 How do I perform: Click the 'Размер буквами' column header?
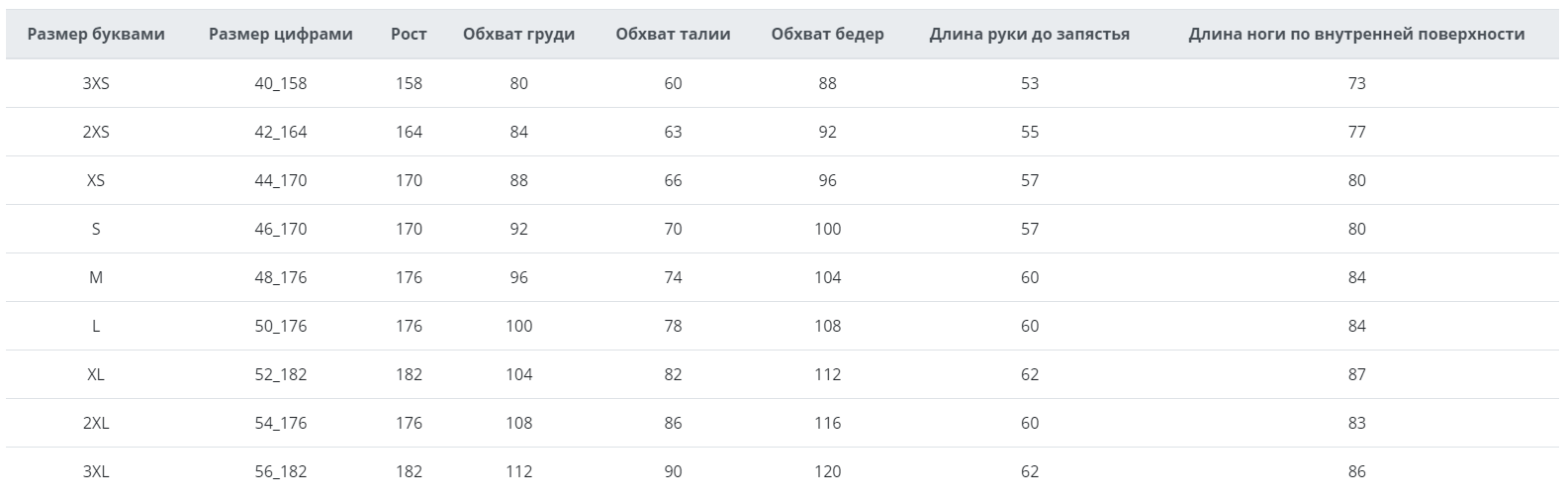(x=96, y=34)
